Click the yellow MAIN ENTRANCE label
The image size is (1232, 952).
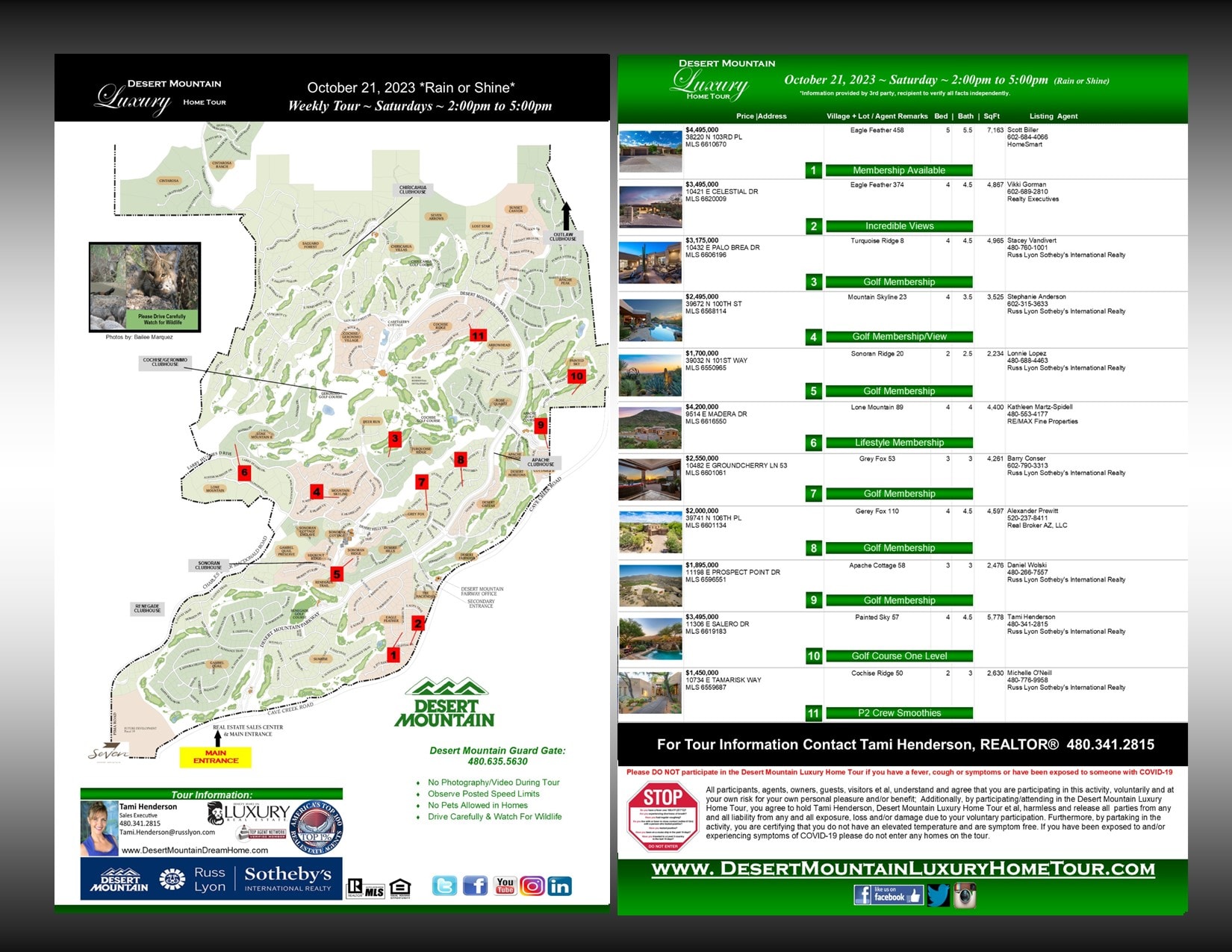216,757
